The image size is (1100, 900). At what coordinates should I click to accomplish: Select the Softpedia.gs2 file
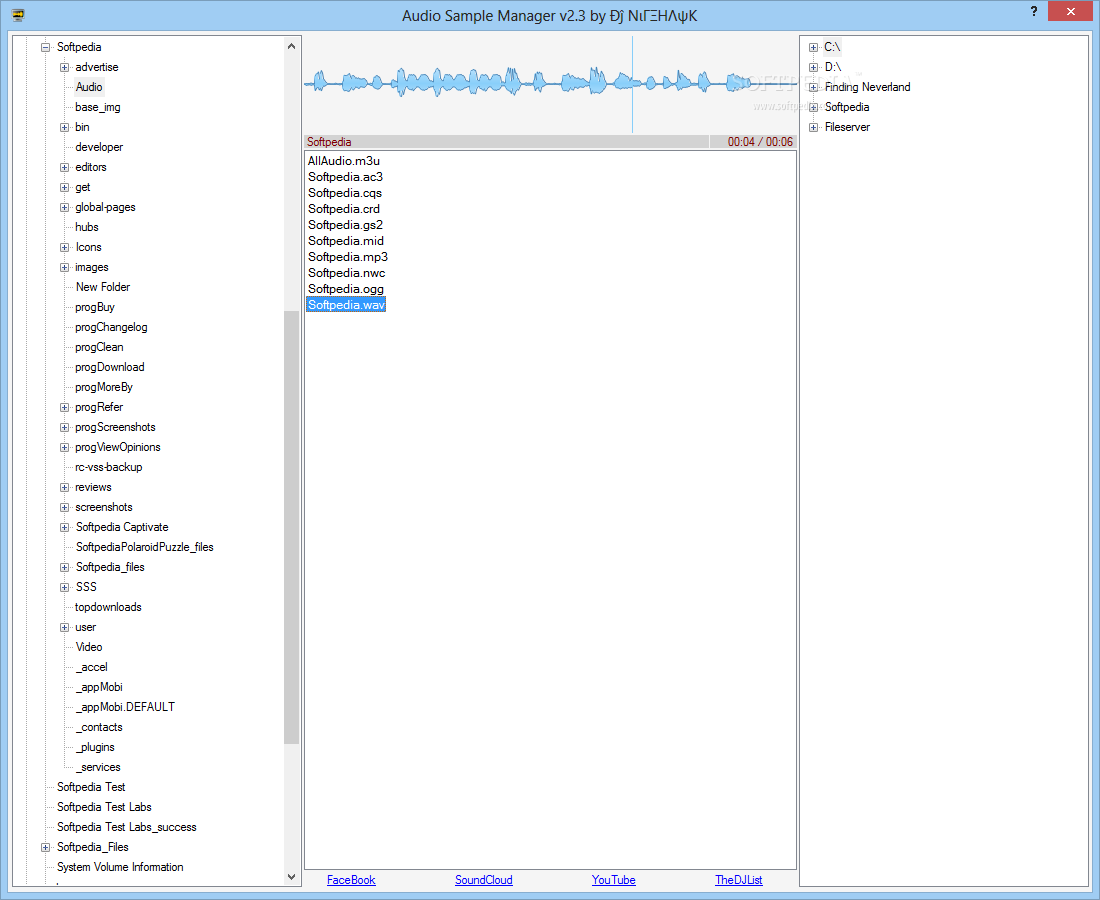coord(345,225)
